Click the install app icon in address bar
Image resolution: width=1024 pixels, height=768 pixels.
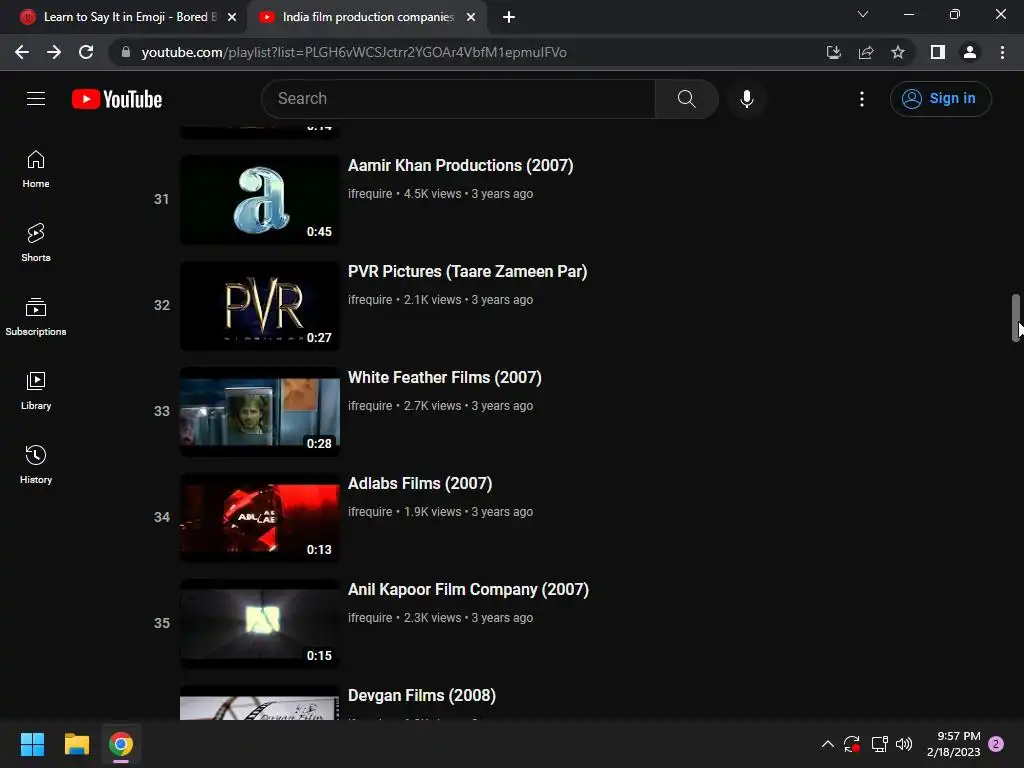833,52
